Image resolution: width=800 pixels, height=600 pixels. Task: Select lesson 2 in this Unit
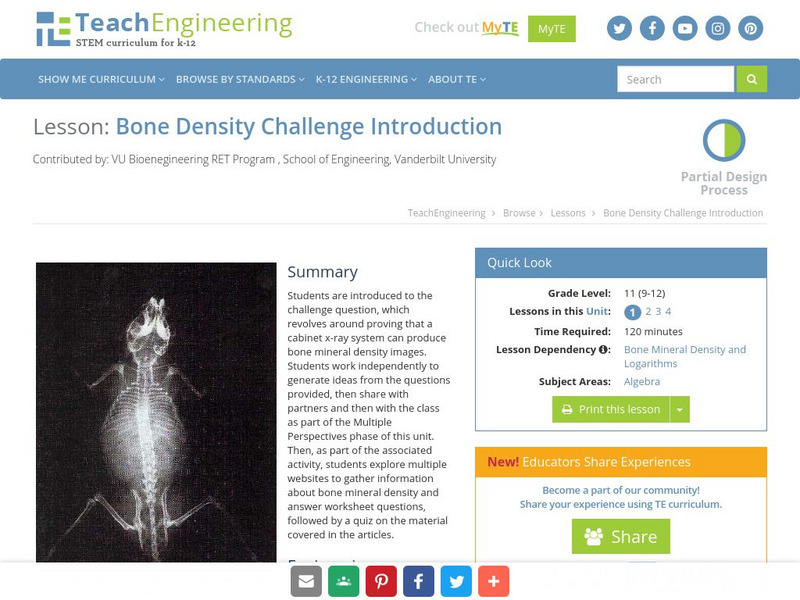coord(650,310)
